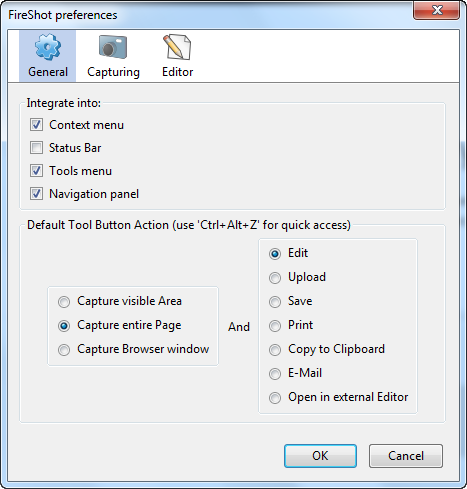Open the General gear icon tab
The height and width of the screenshot is (489, 467).
click(48, 56)
